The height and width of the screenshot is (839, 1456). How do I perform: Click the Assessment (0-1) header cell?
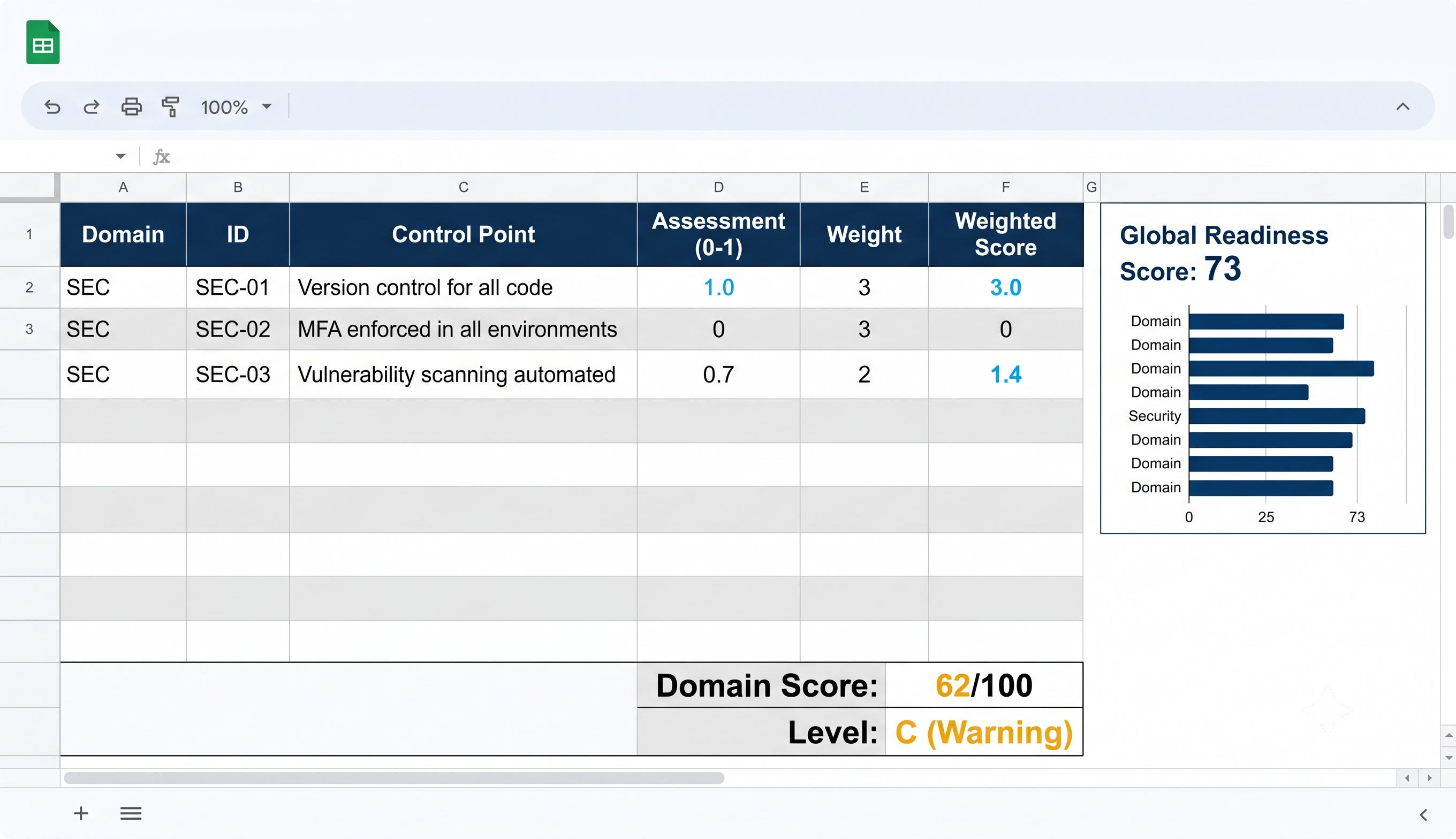[x=718, y=234]
